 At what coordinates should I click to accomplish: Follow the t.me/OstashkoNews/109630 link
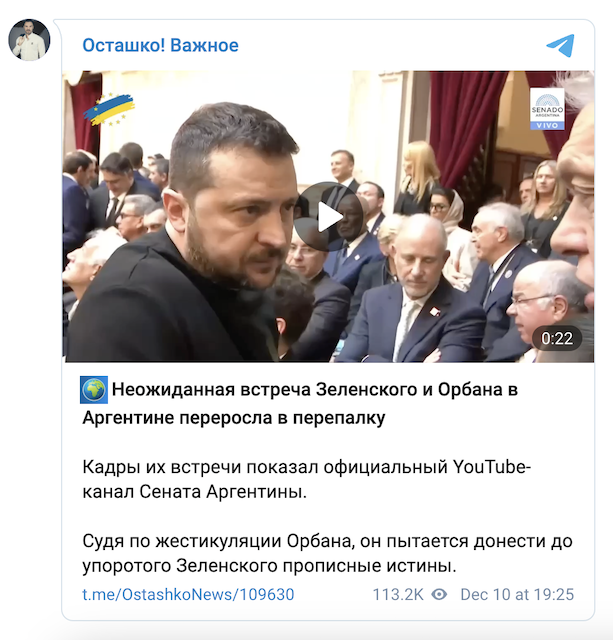[x=188, y=594]
